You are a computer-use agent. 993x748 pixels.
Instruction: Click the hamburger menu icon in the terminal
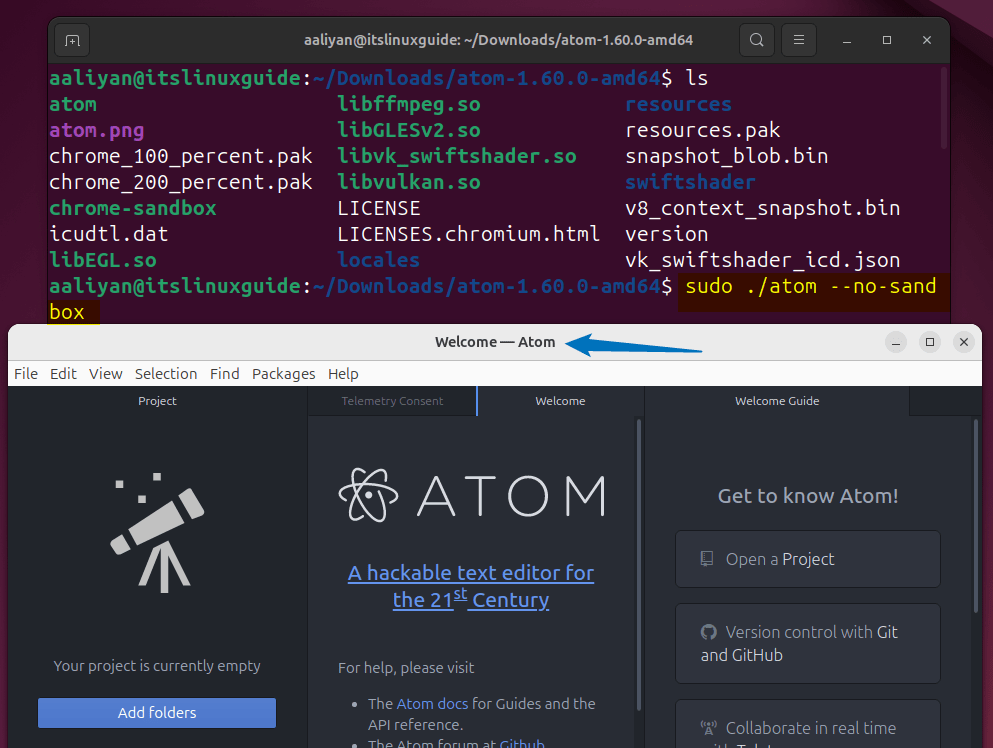tap(798, 40)
